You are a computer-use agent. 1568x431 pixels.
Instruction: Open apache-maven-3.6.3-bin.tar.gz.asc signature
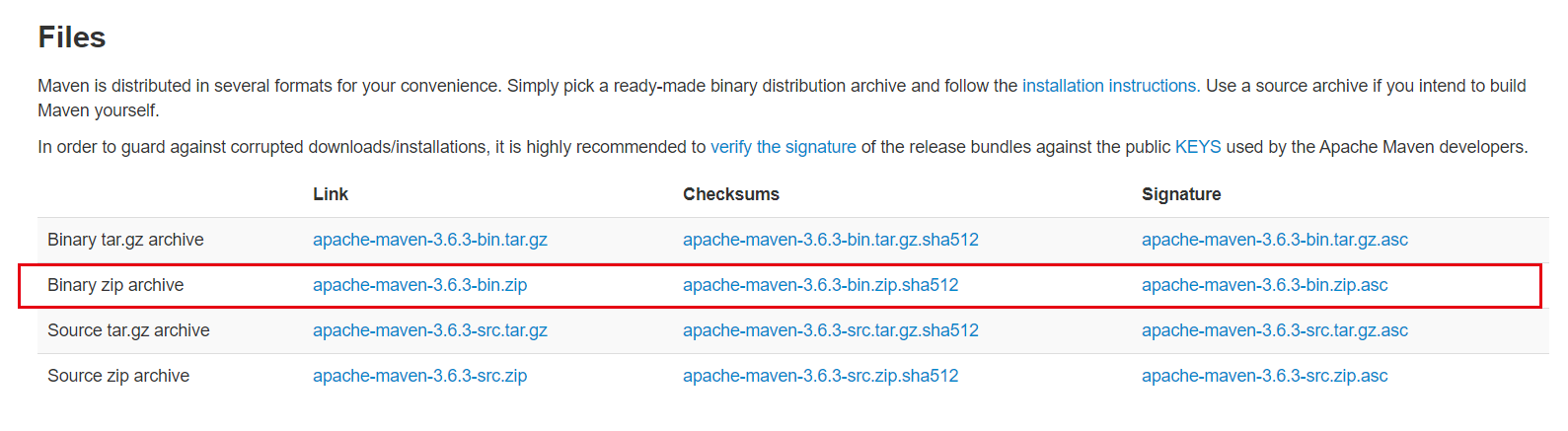pyautogui.click(x=1275, y=240)
